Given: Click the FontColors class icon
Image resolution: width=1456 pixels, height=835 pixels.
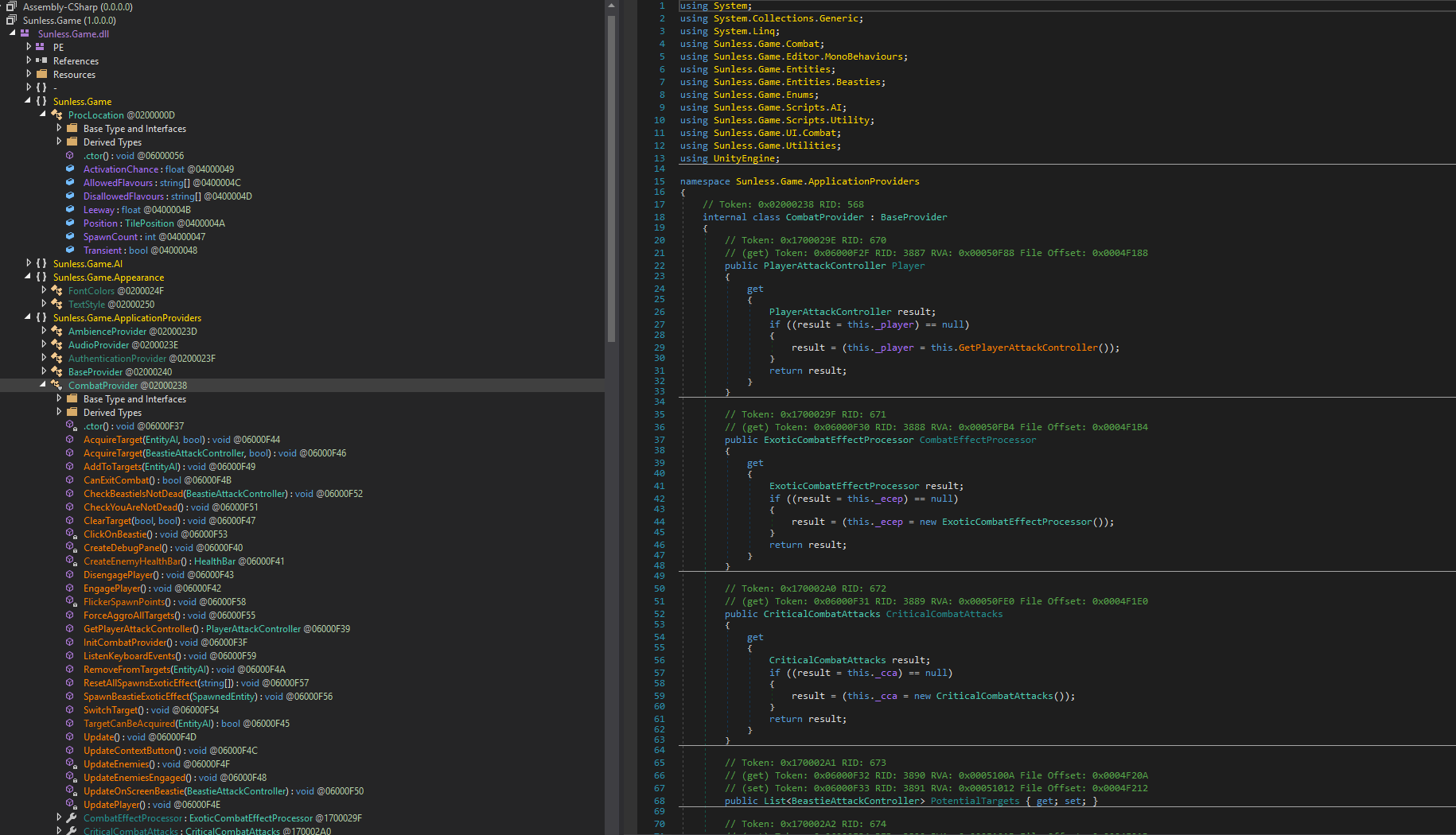Looking at the screenshot, I should click(57, 290).
